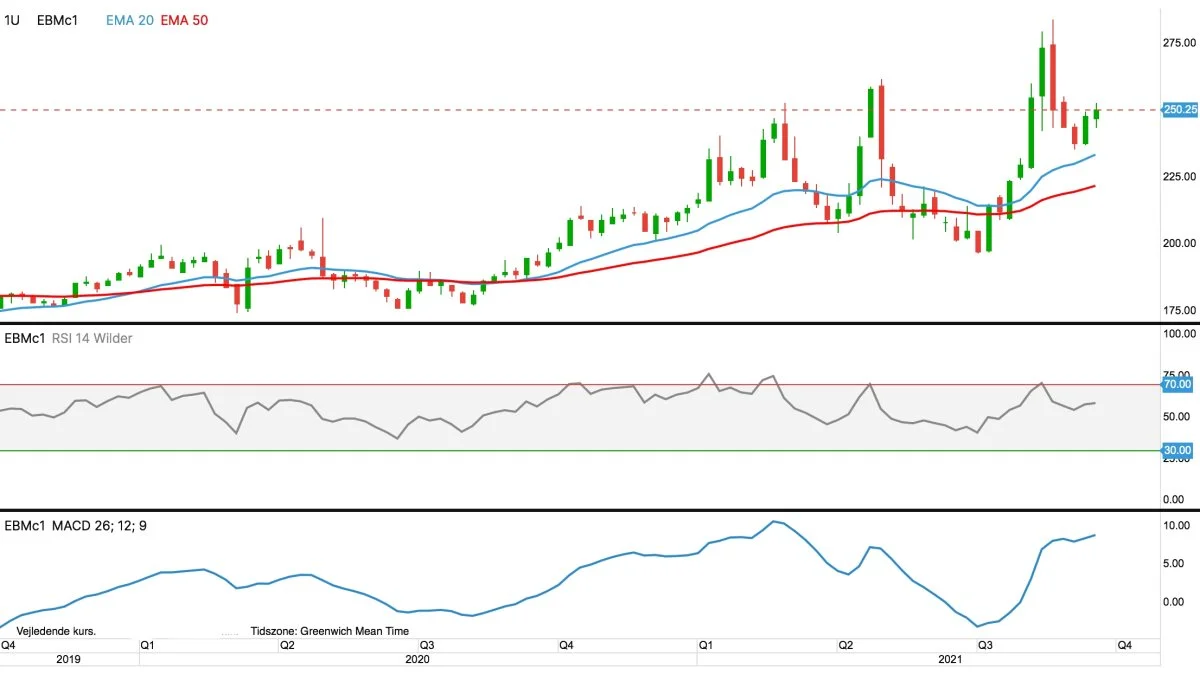Select the EBMc1 symbol in the price chart header

(x=57, y=20)
